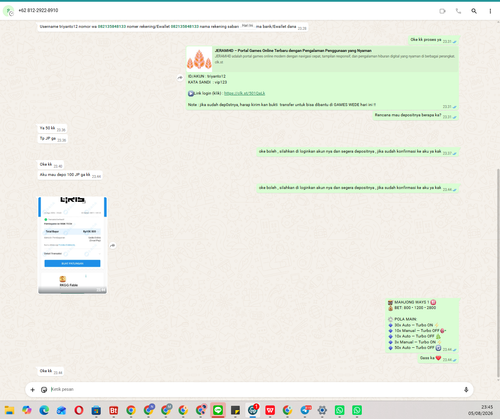Viewport: 500px width, 419px height.
Task: Start a video call with the contact
Action: click(x=442, y=11)
